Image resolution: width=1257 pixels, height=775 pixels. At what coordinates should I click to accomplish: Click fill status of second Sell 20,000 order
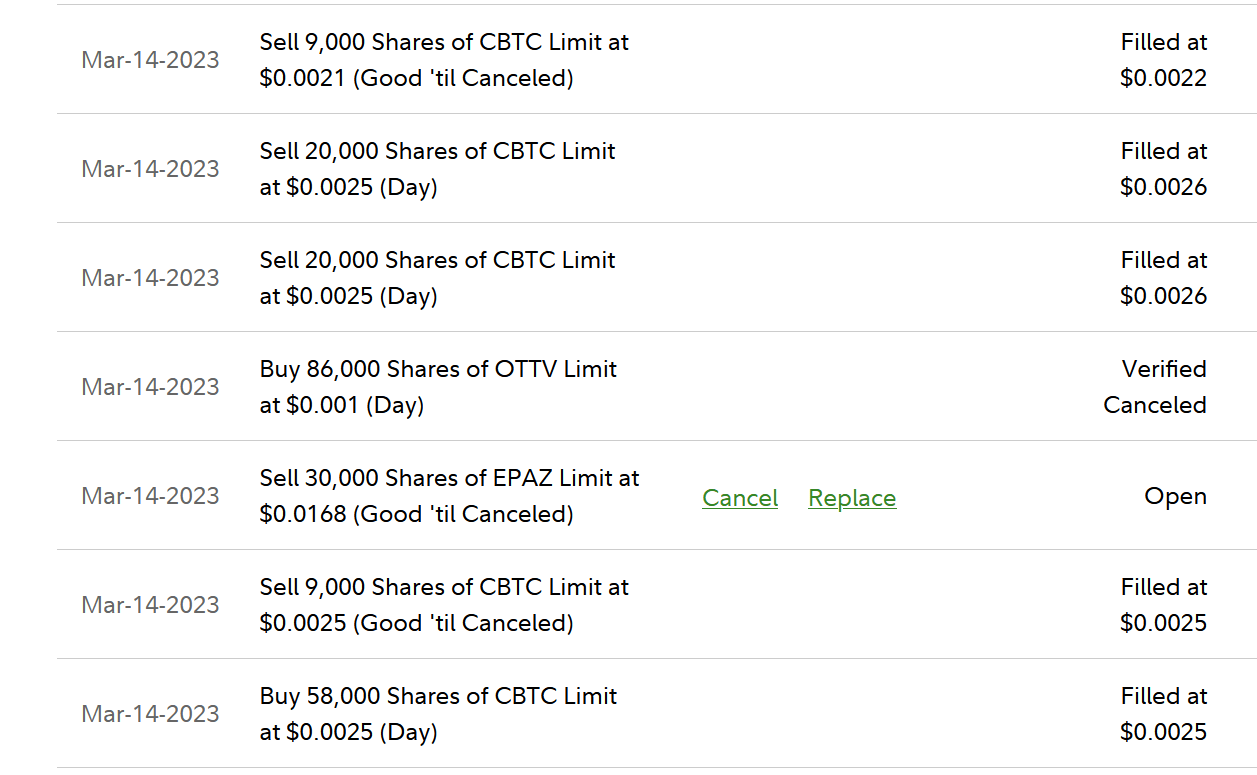click(1163, 278)
